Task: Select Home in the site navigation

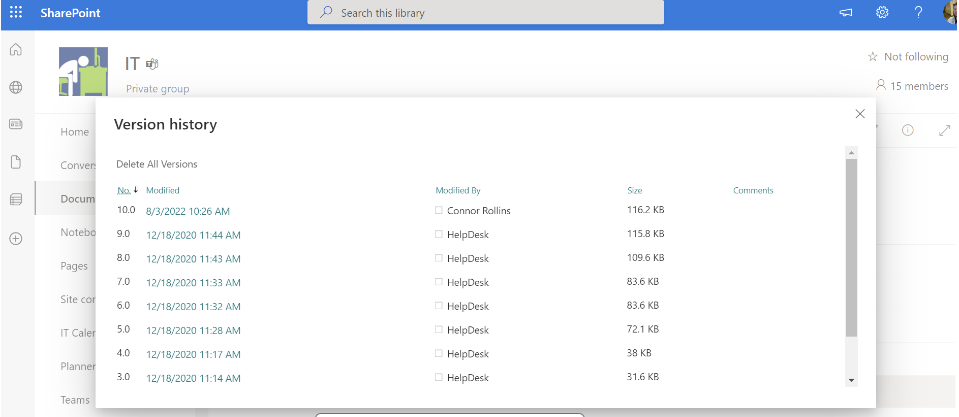Action: click(x=75, y=132)
